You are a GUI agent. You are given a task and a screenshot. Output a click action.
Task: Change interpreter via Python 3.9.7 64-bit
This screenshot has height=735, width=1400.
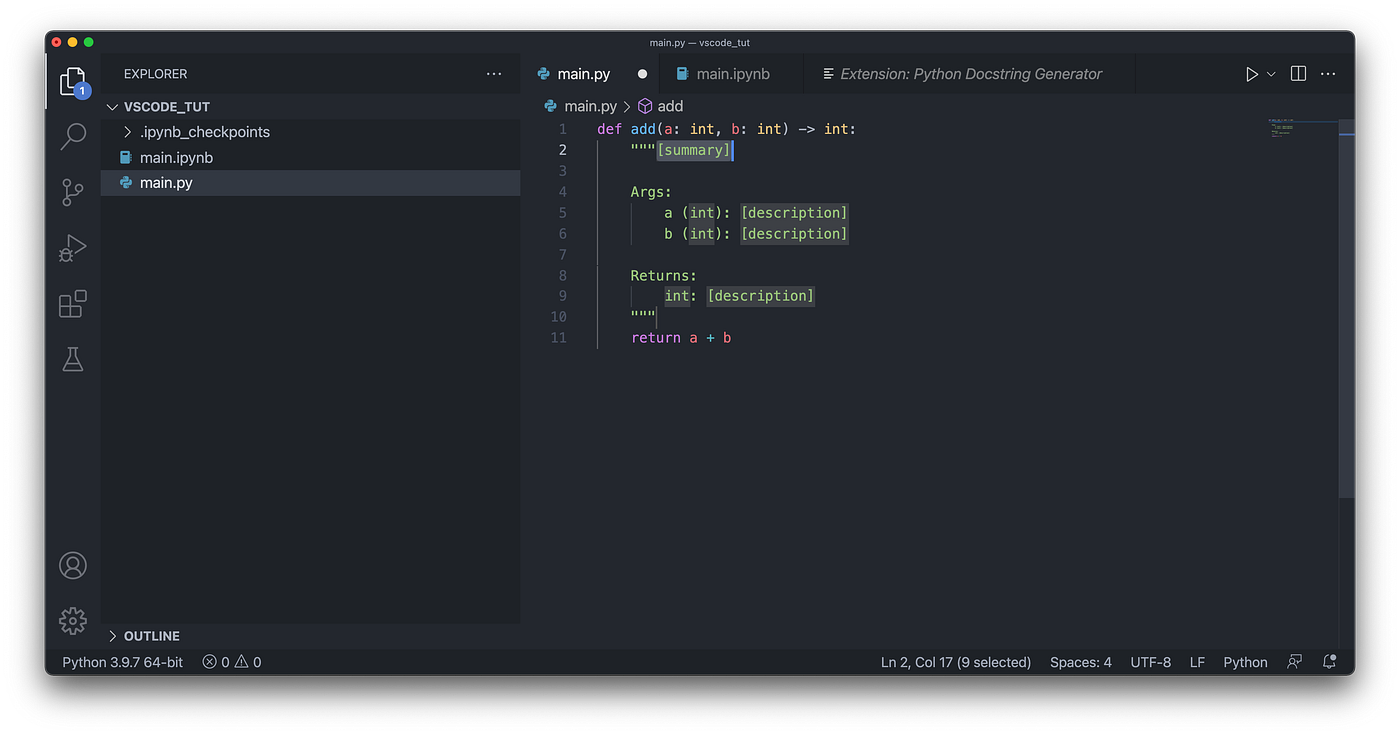tap(121, 661)
